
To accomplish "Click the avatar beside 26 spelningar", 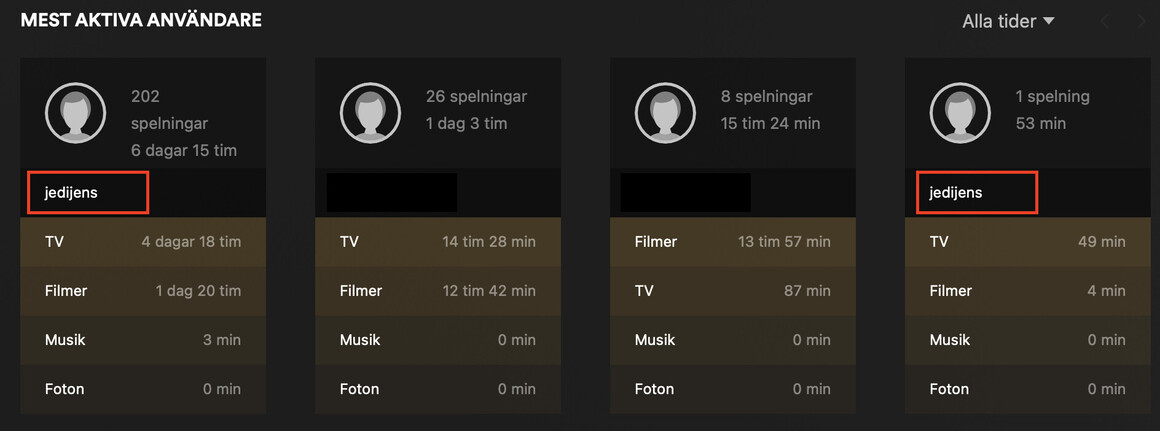I will click(x=370, y=112).
